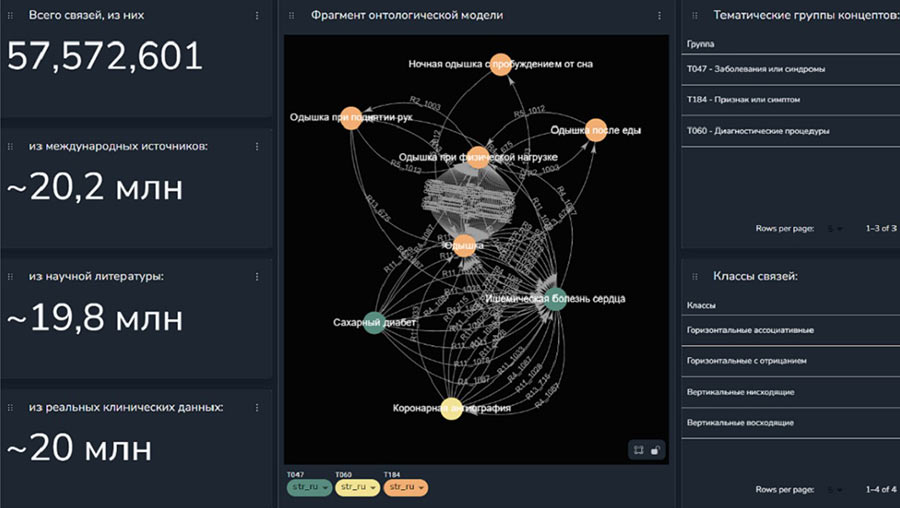The width and height of the screenshot is (900, 508).
Task: Open rows per page selector in thematic groups
Action: [835, 229]
